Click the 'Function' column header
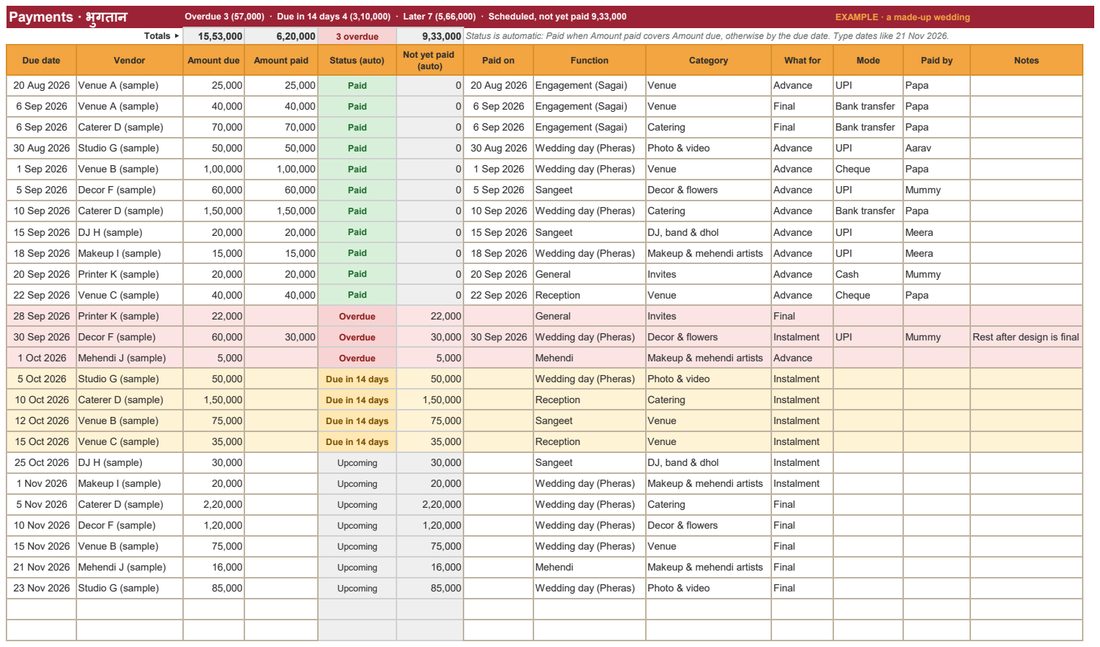The width and height of the screenshot is (1100, 647). pyautogui.click(x=589, y=60)
